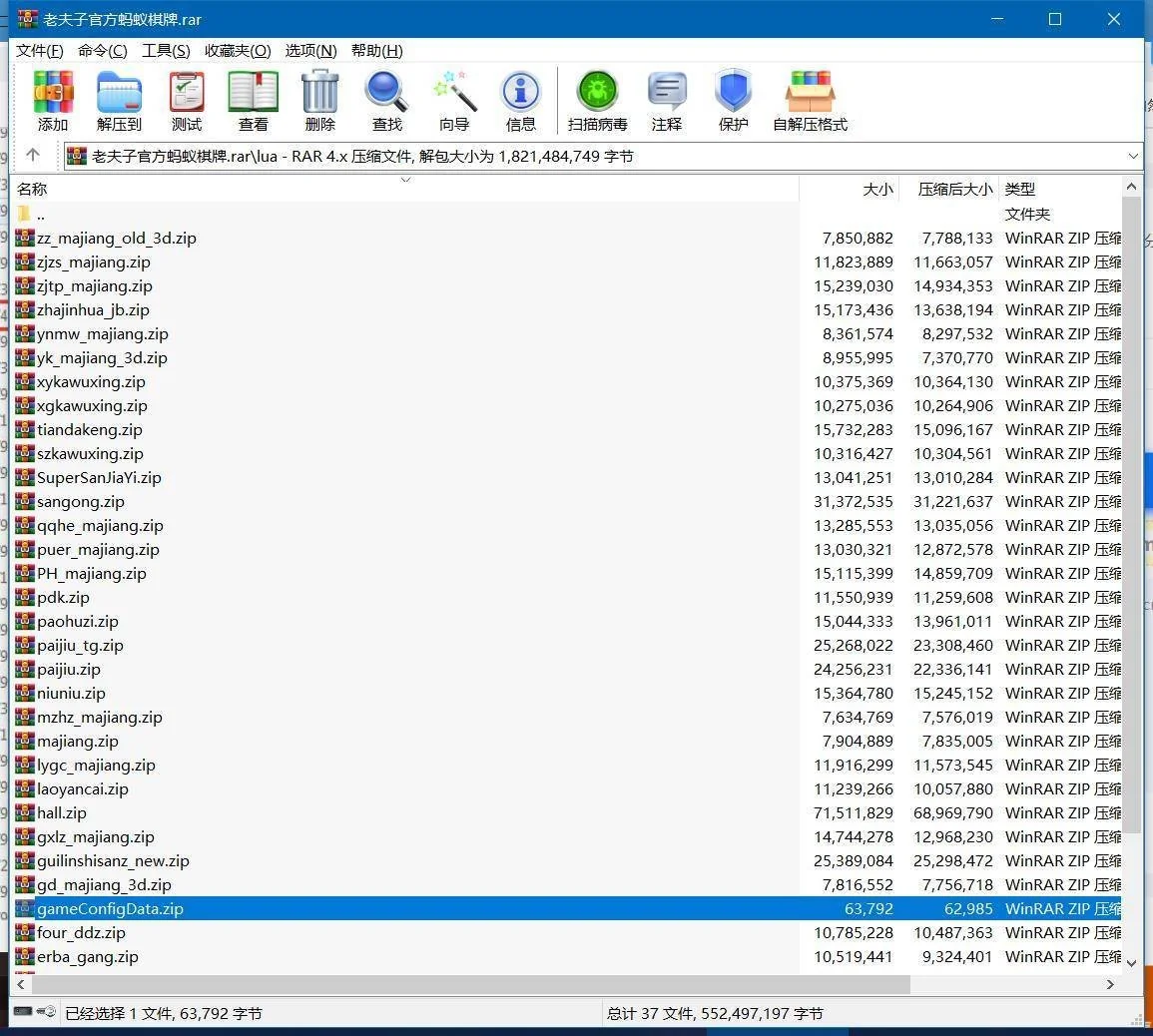Viewport: 1153px width, 1036px height.
Task: Open the 文件(F) menu
Action: (x=40, y=51)
